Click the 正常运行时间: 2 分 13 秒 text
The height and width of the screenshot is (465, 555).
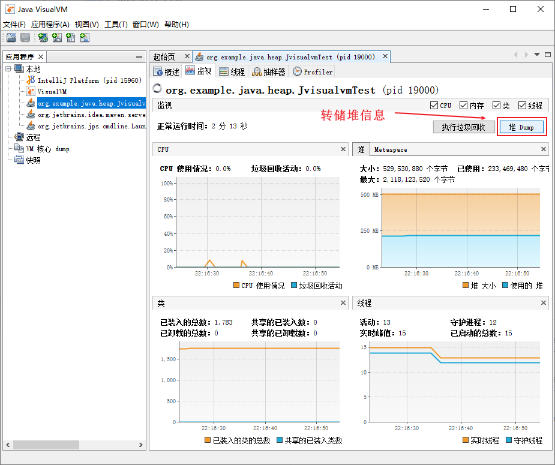(202, 126)
